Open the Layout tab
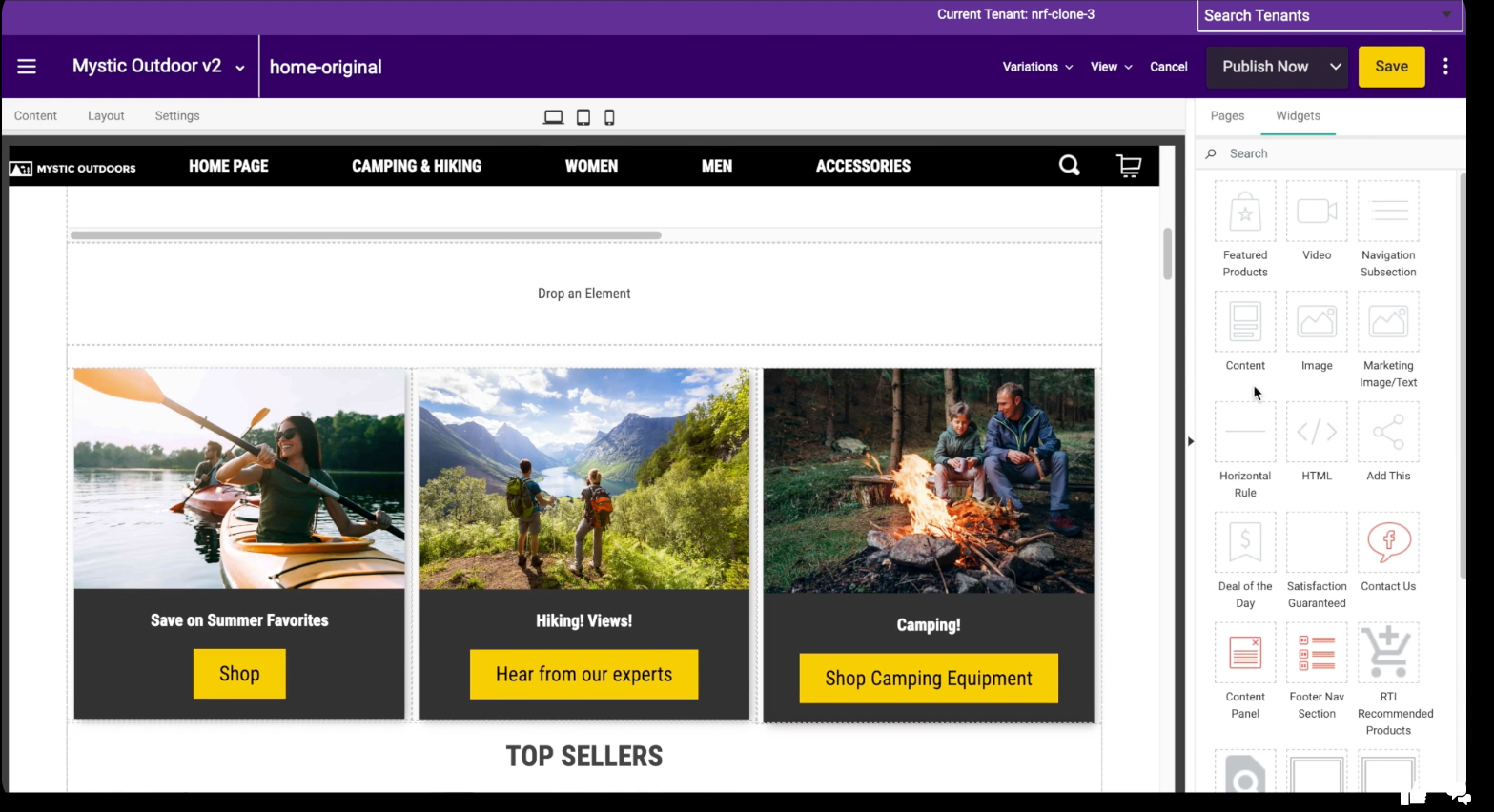This screenshot has width=1494, height=812. click(x=106, y=116)
